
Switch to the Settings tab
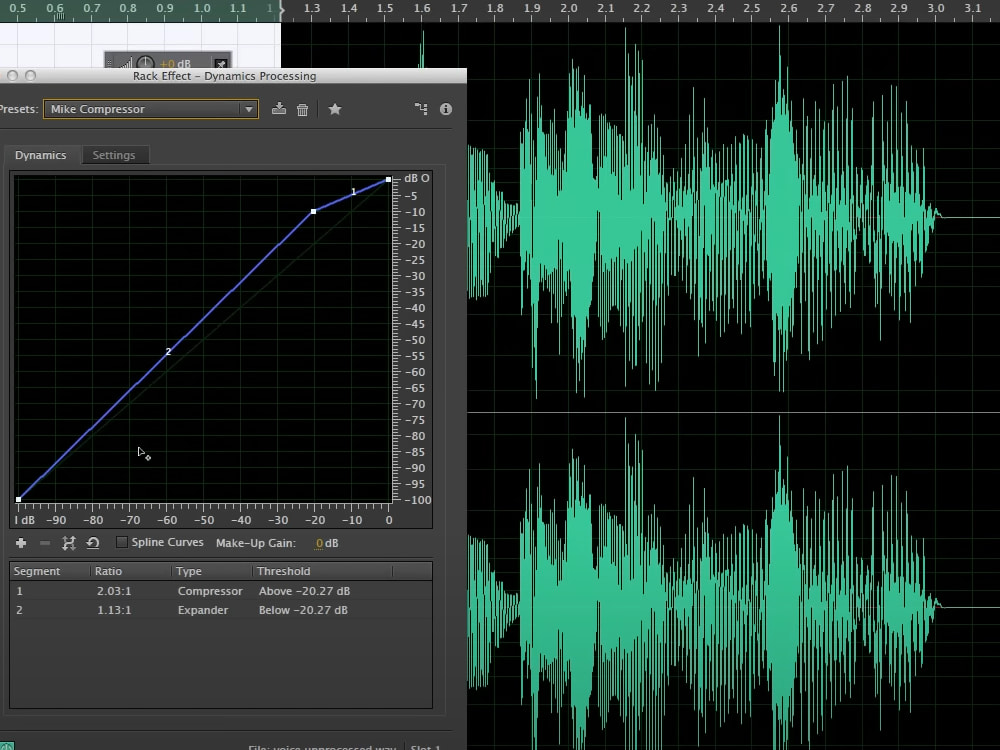tap(114, 155)
